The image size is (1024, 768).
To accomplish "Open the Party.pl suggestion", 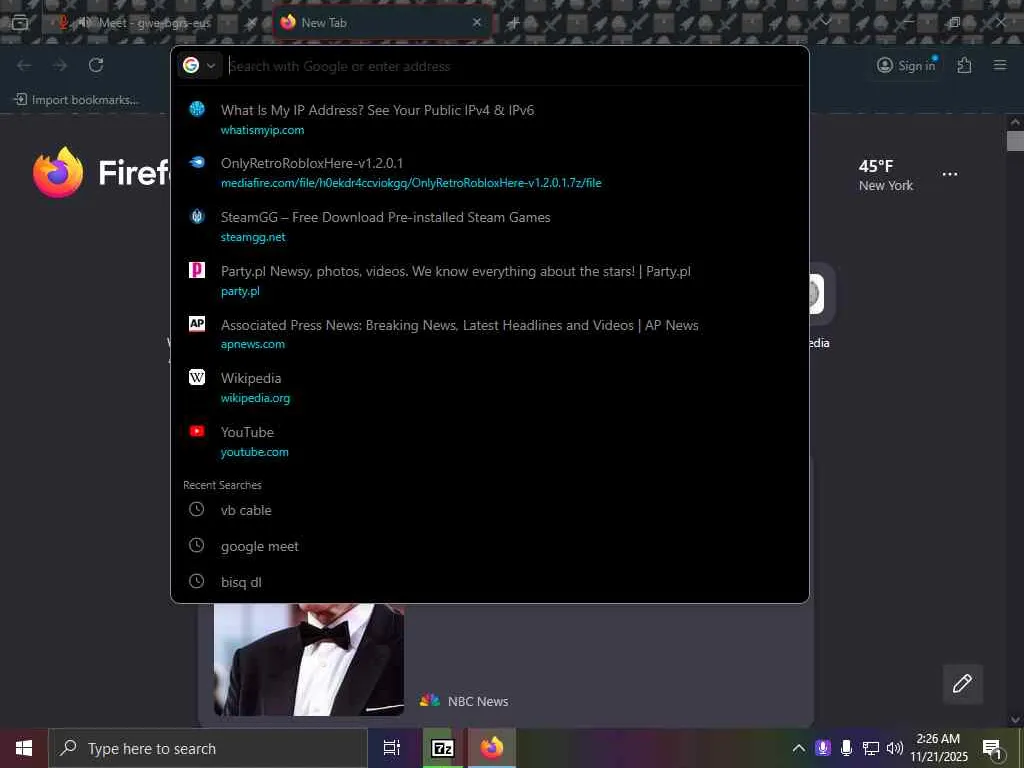I will click(x=490, y=280).
